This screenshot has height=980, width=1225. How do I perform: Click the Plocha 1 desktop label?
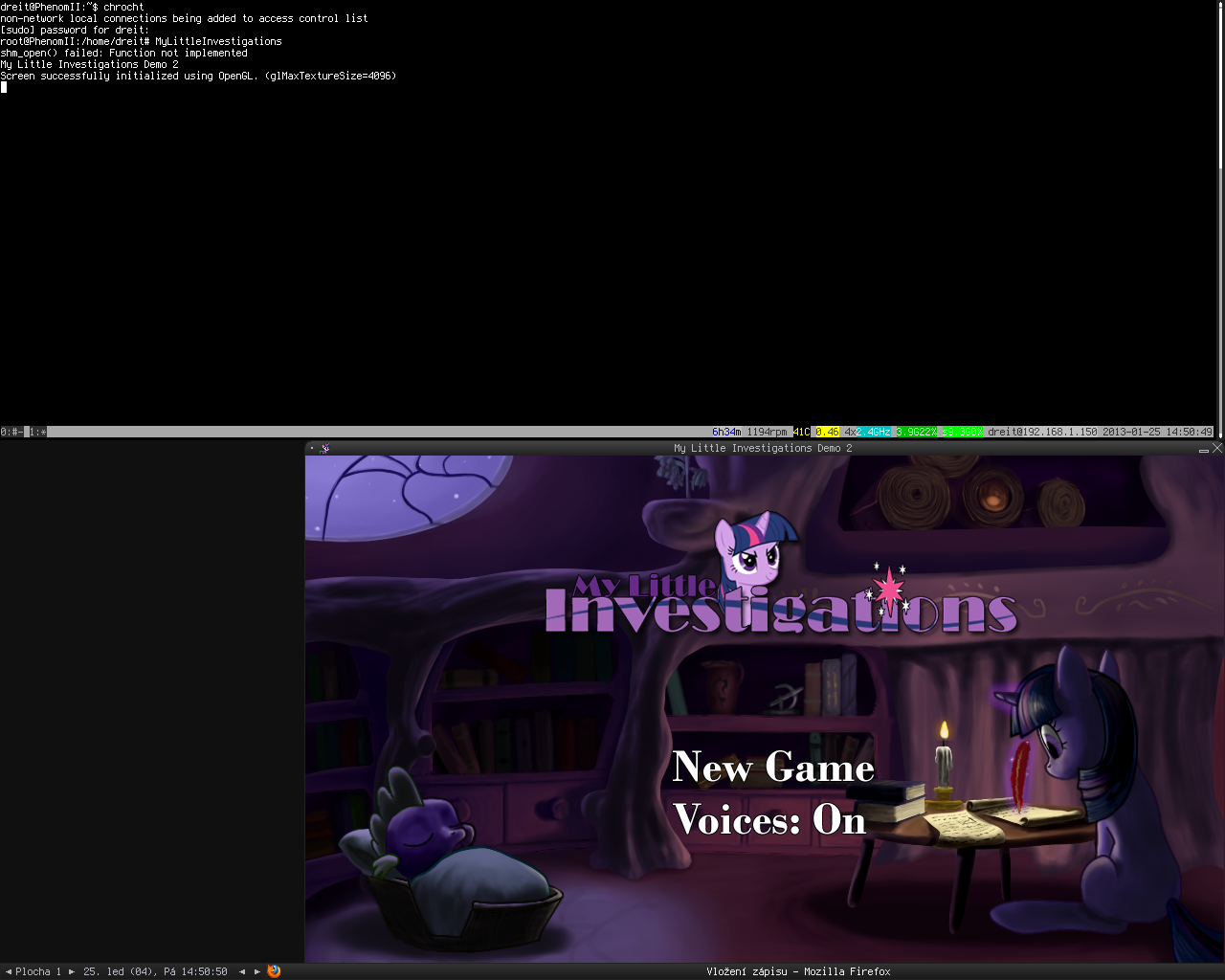pos(38,971)
